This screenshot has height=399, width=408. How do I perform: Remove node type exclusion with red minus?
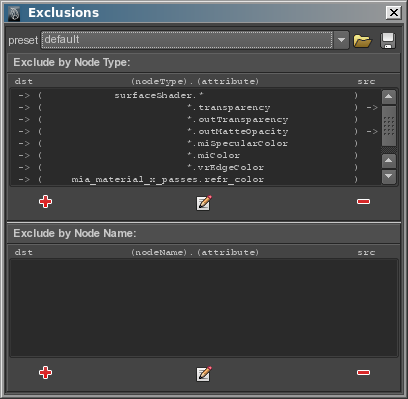(363, 201)
